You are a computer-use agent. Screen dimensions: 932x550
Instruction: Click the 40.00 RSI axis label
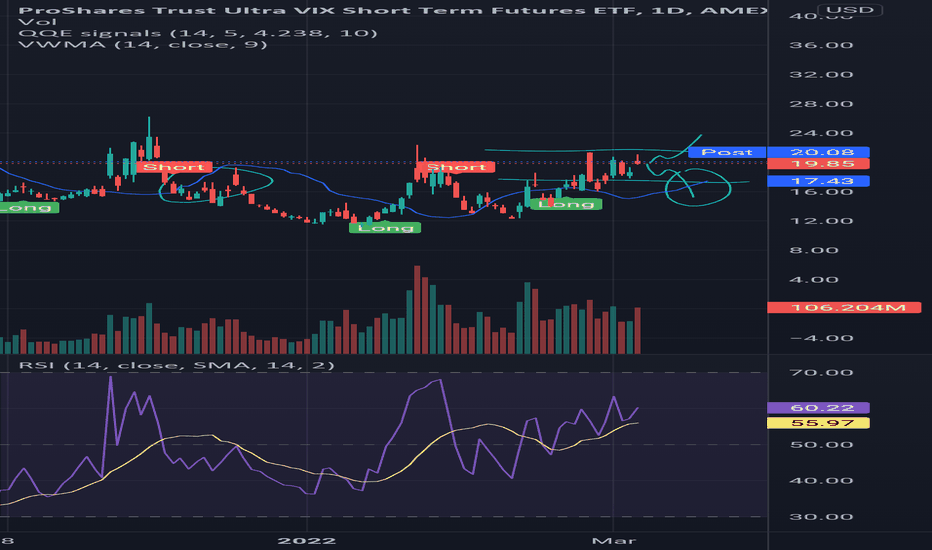pyautogui.click(x=821, y=480)
